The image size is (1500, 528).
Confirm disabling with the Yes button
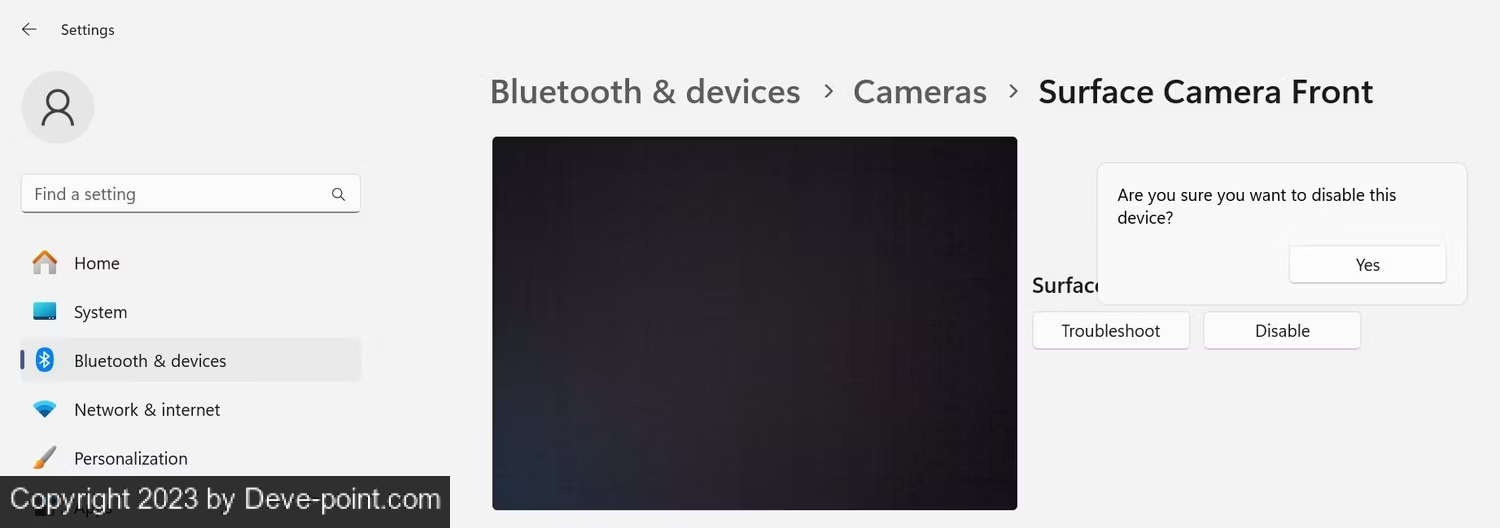[1367, 265]
